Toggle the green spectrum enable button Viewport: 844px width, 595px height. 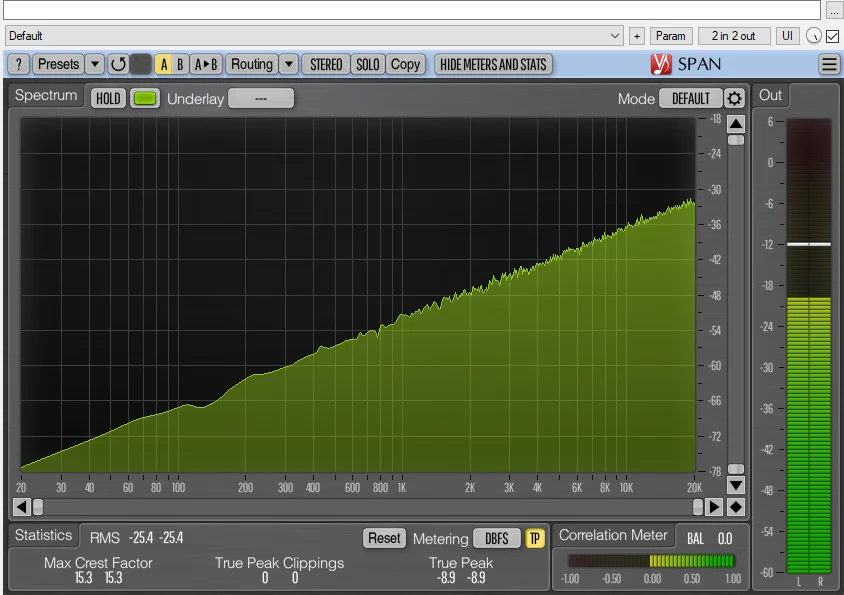click(145, 98)
